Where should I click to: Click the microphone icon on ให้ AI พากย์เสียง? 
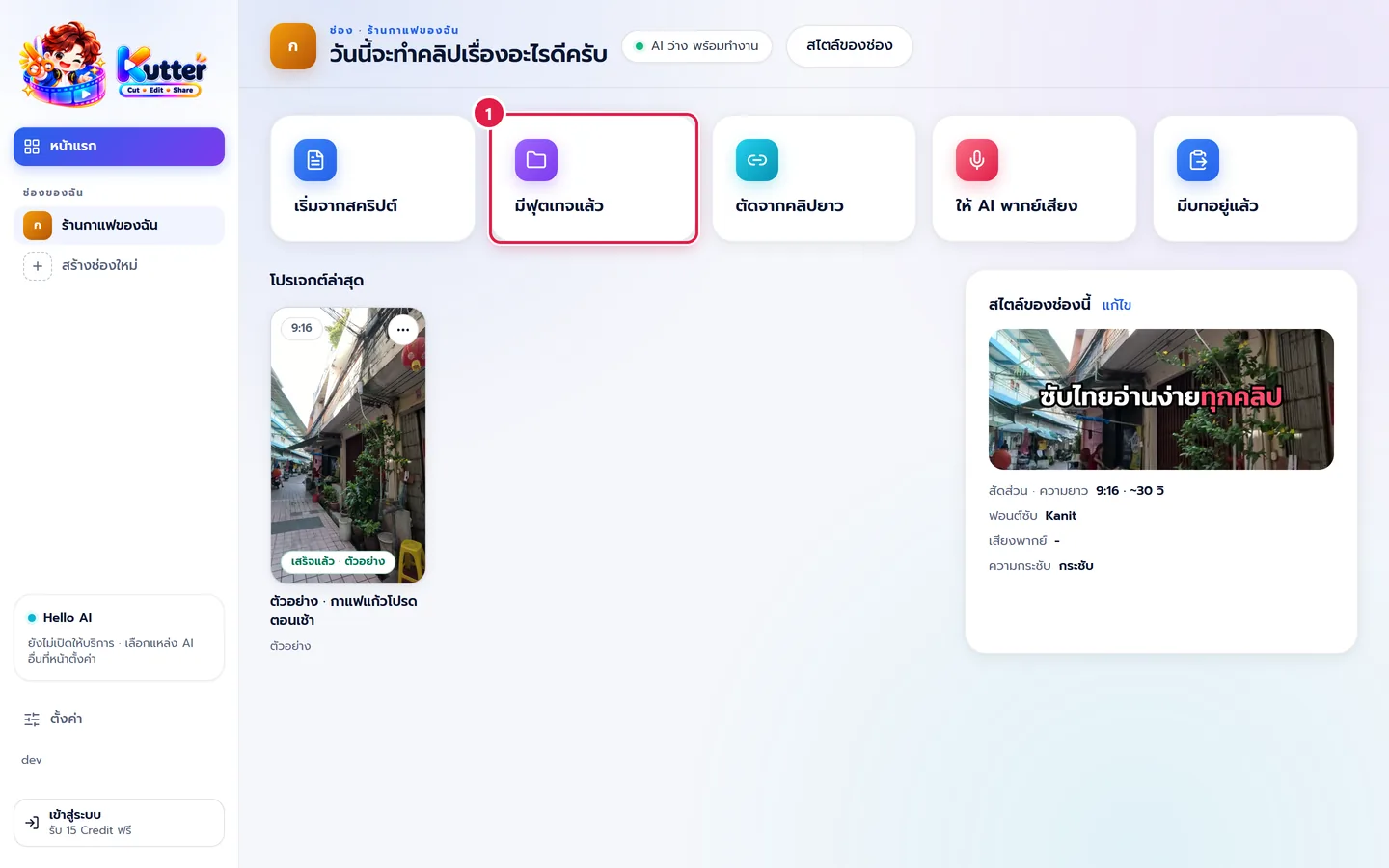[977, 160]
